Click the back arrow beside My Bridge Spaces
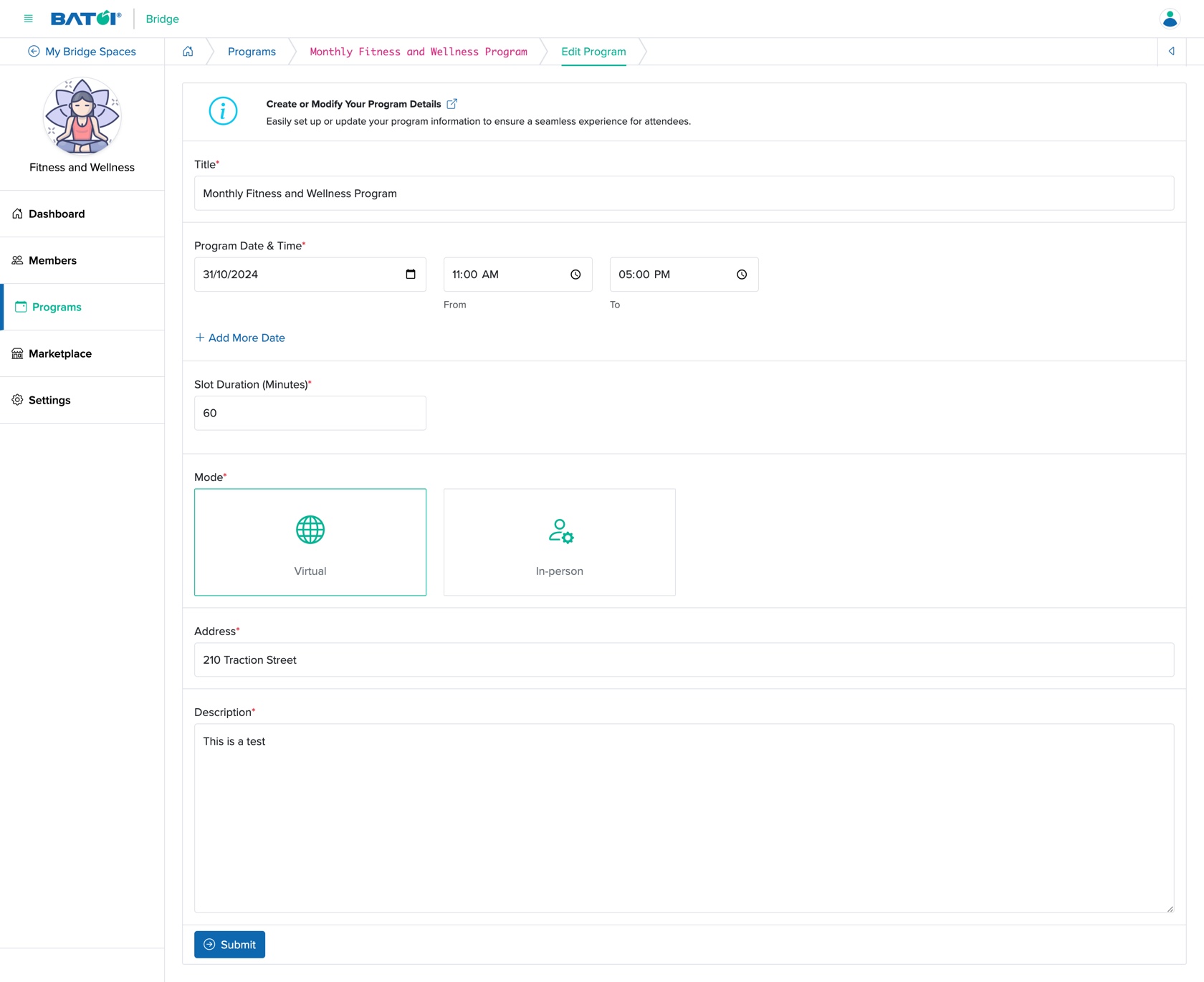The height and width of the screenshot is (982, 1204). click(34, 52)
